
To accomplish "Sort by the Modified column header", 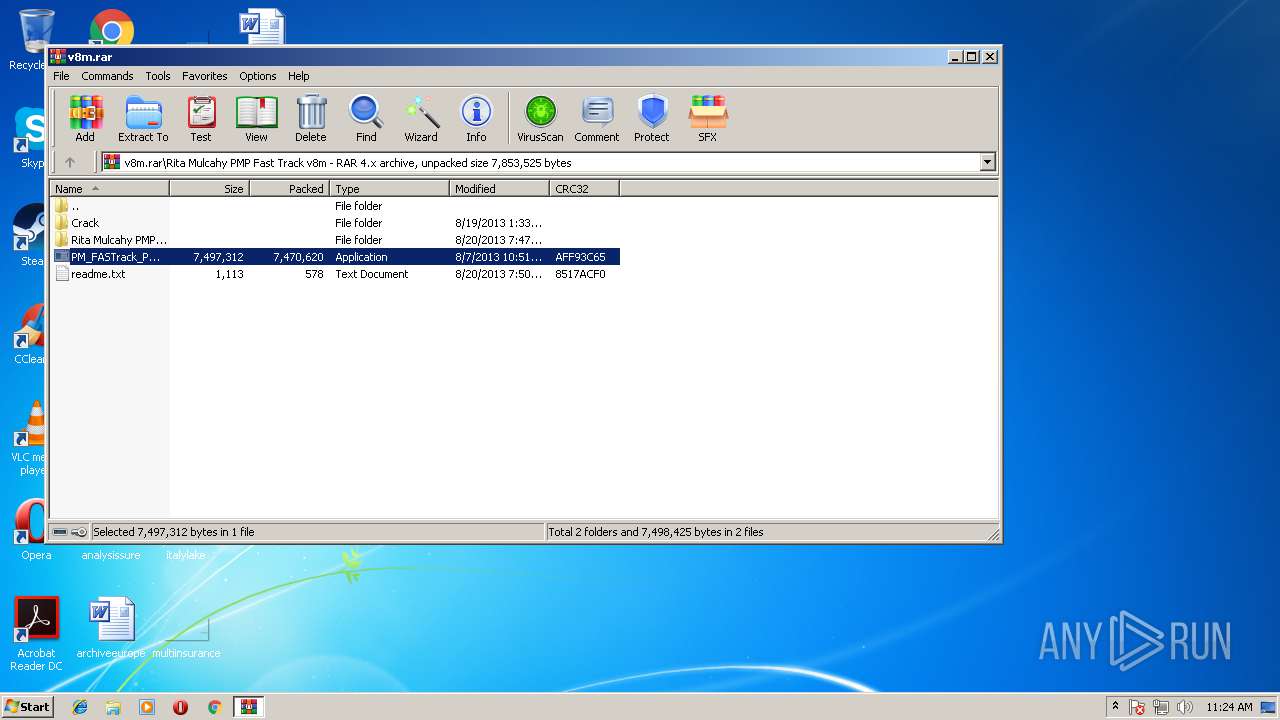I will click(x=499, y=188).
